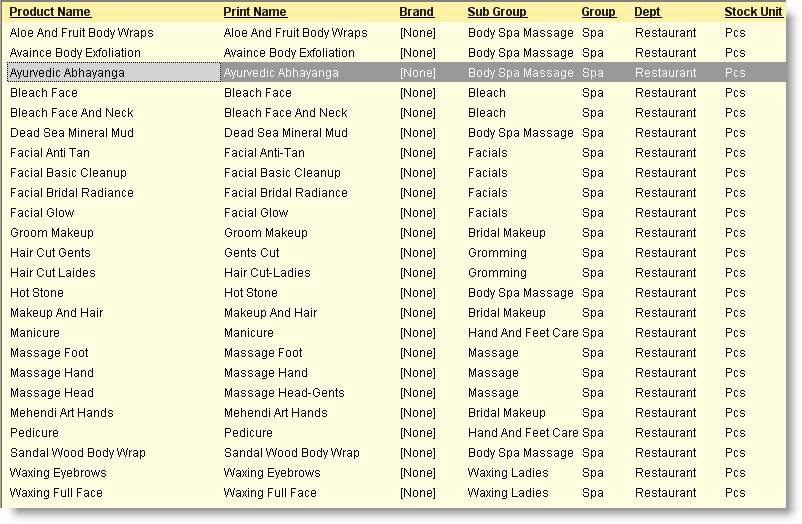This screenshot has height=524, width=802.
Task: Select the Avaince Body Exfoliation product
Action: (x=75, y=53)
